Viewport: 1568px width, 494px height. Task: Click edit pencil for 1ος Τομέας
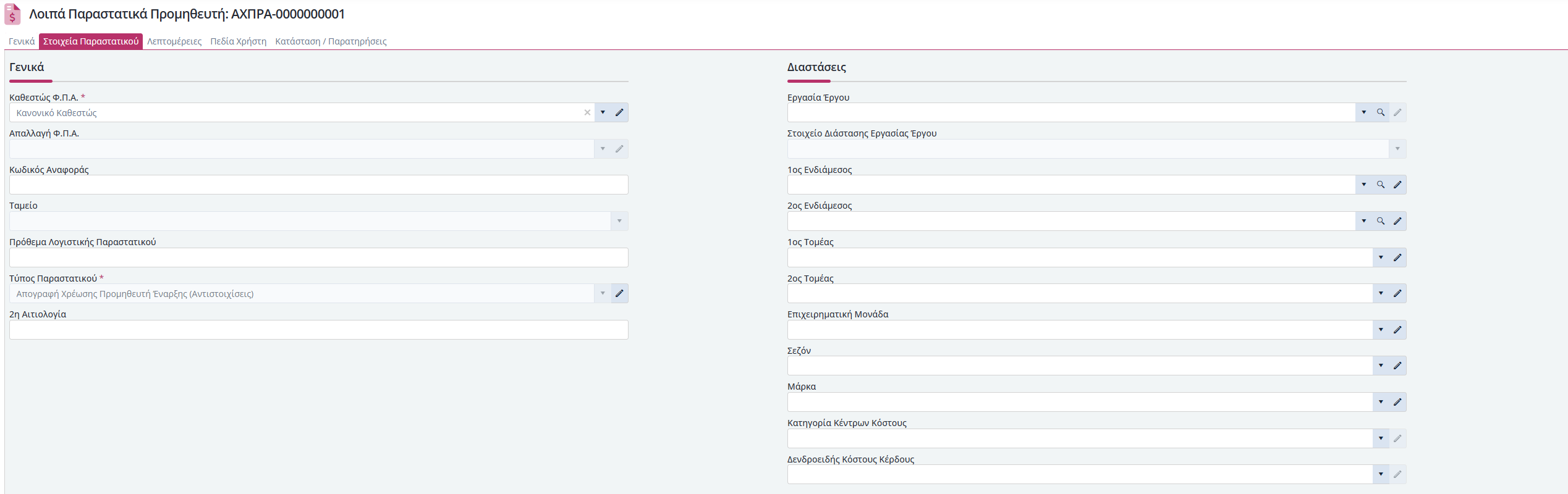1397,257
